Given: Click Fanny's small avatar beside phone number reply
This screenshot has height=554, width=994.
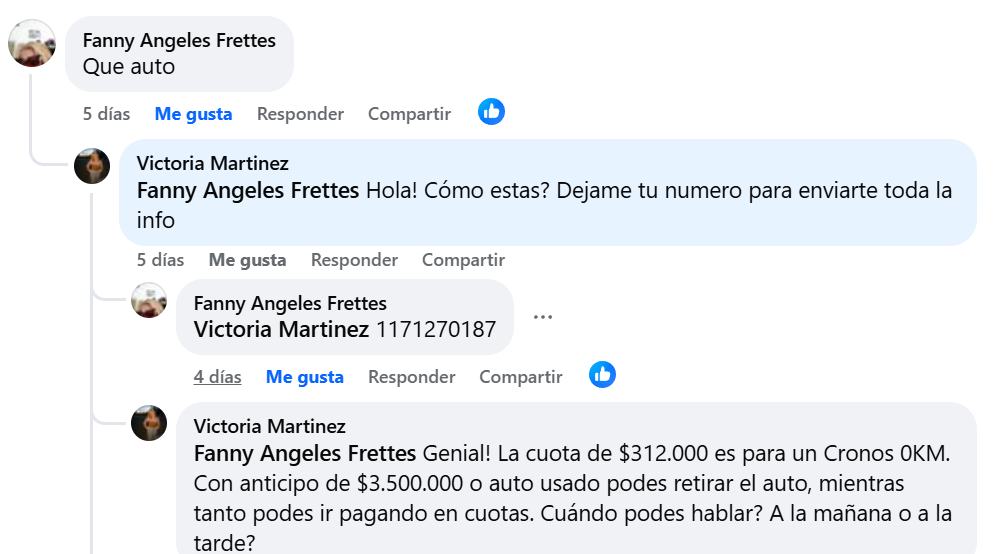Looking at the screenshot, I should click(x=149, y=300).
